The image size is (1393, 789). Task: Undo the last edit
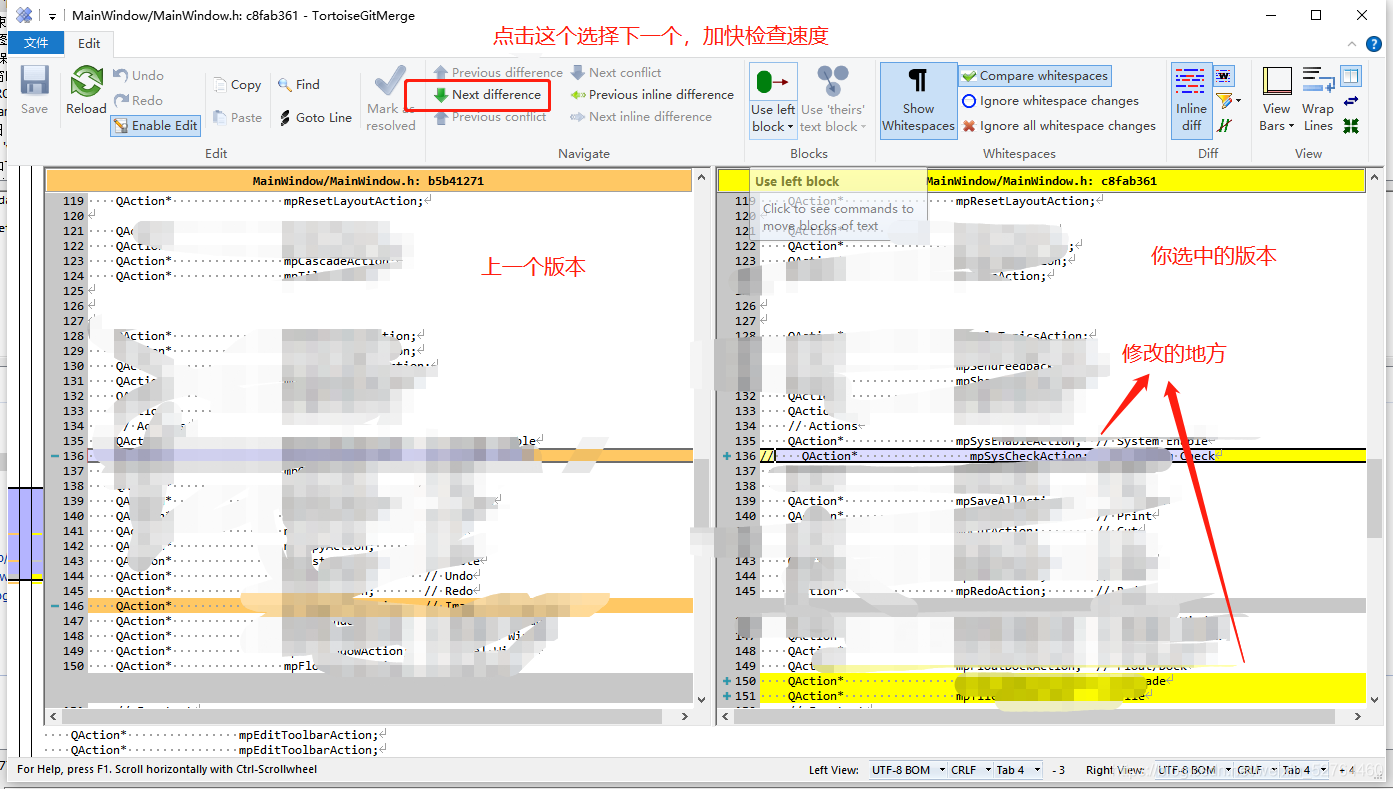click(137, 75)
